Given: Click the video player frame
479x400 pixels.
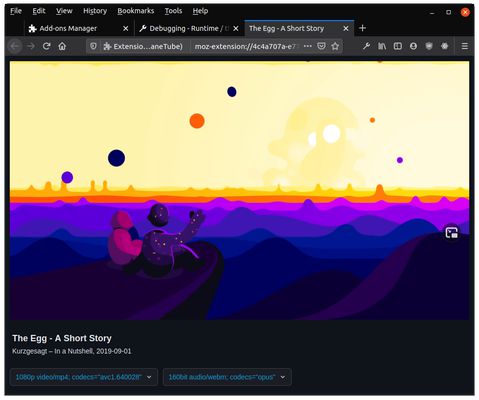Looking at the screenshot, I should coord(239,190).
